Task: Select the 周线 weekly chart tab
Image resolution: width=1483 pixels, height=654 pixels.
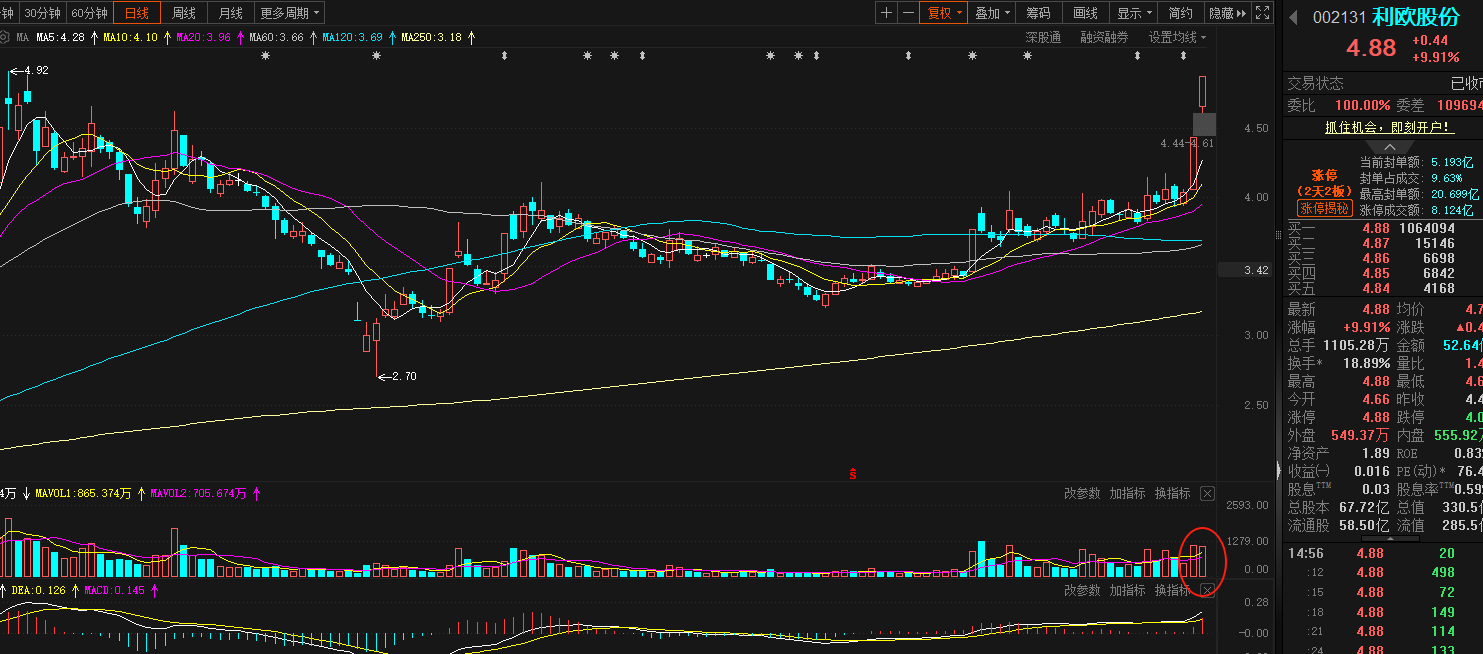Action: click(184, 13)
